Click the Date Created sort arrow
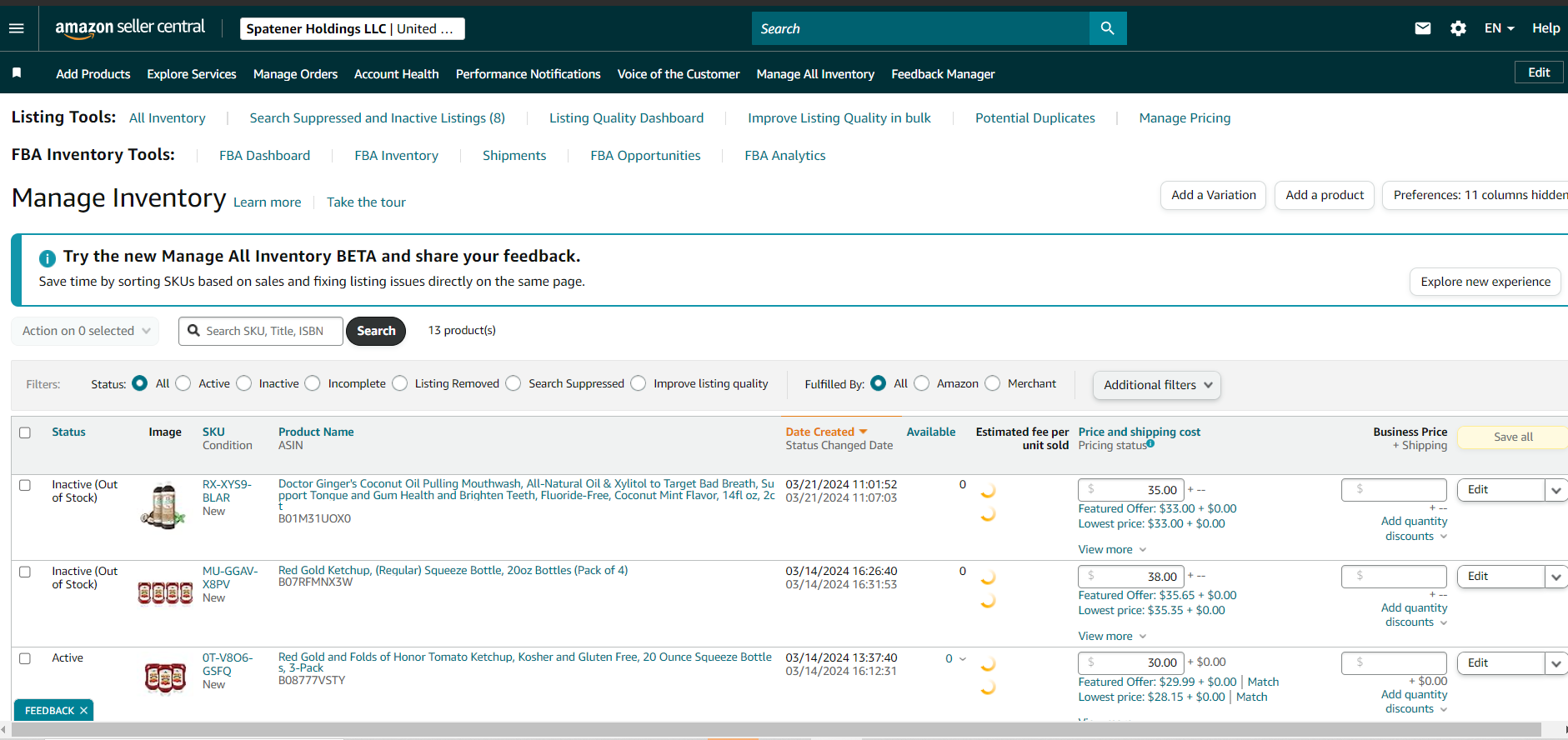 tap(864, 432)
